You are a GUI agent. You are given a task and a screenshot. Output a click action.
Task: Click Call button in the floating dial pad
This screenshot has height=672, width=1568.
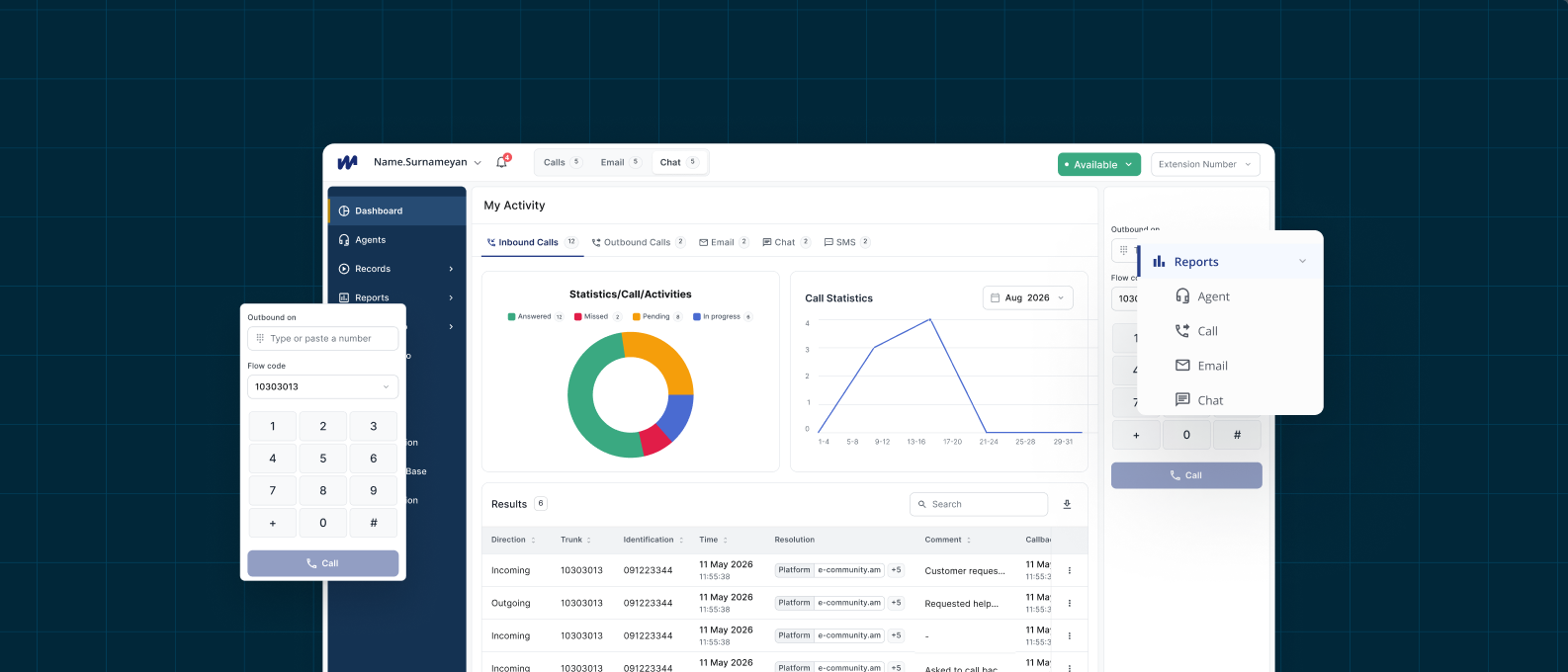click(322, 563)
